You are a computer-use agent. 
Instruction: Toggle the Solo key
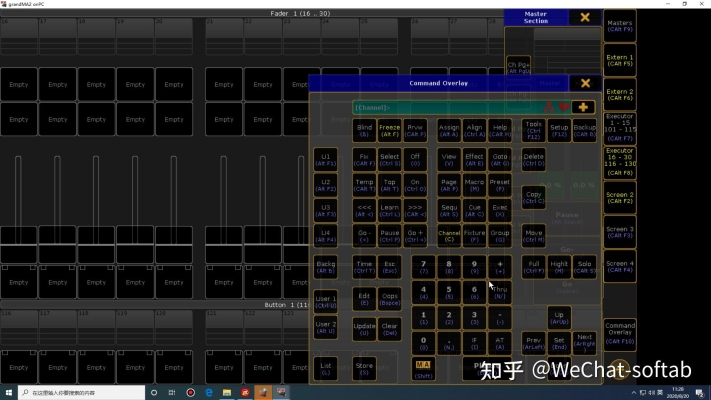[585, 267]
